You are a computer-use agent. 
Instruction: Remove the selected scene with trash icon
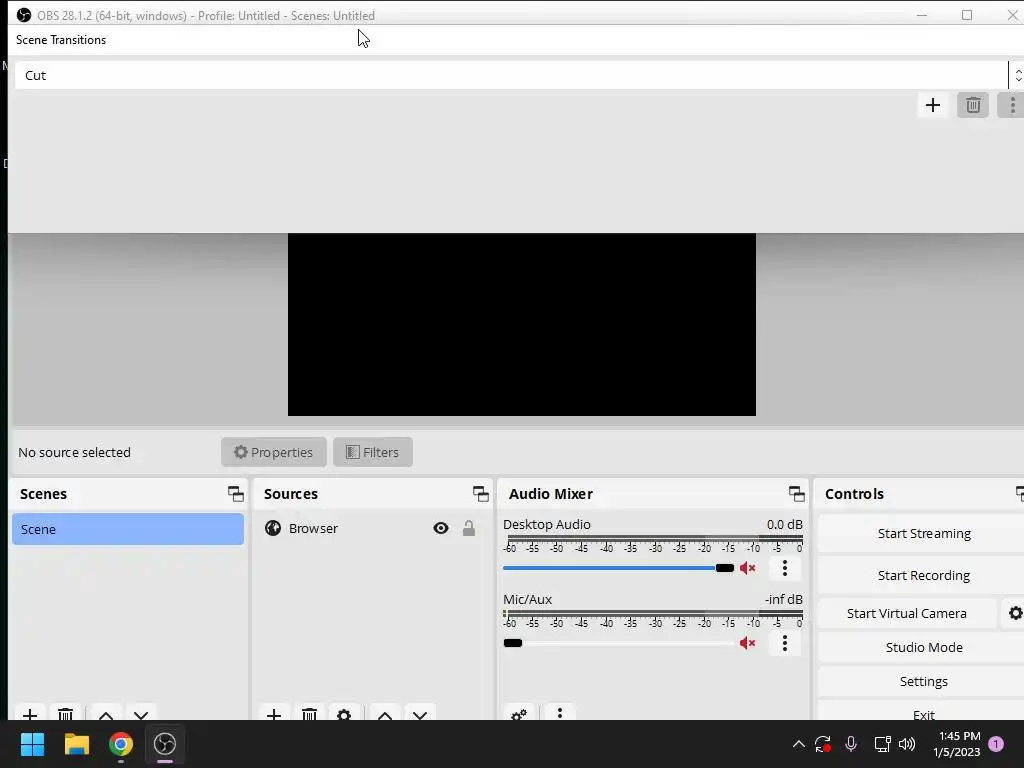click(x=65, y=713)
